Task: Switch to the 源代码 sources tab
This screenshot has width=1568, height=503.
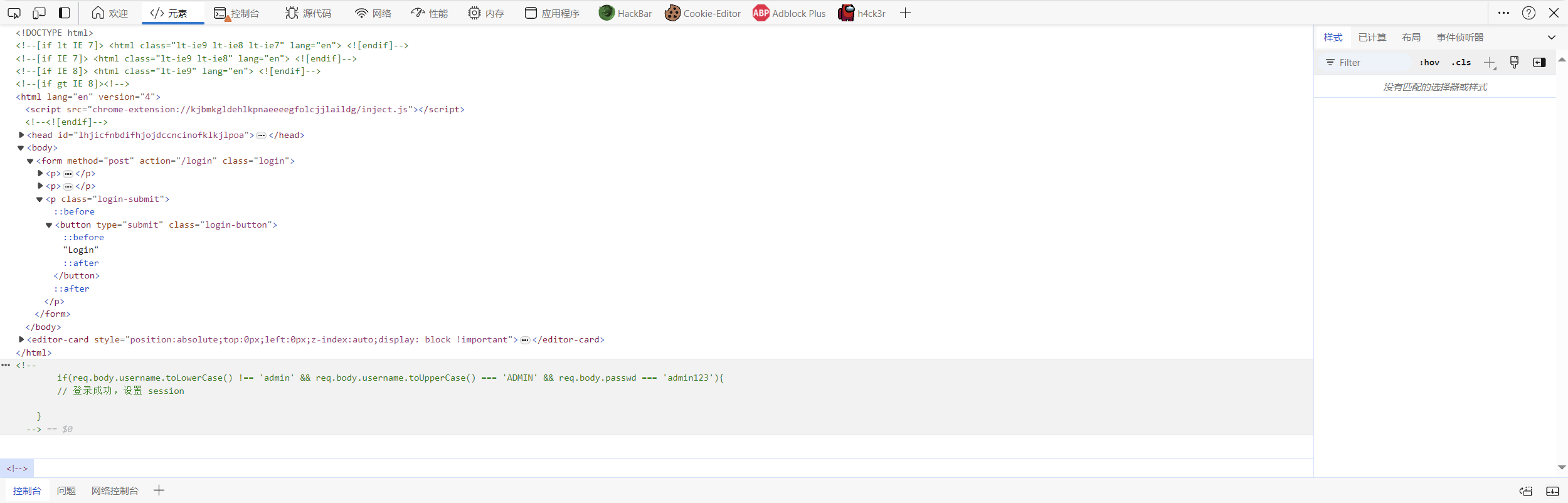Action: pos(308,13)
